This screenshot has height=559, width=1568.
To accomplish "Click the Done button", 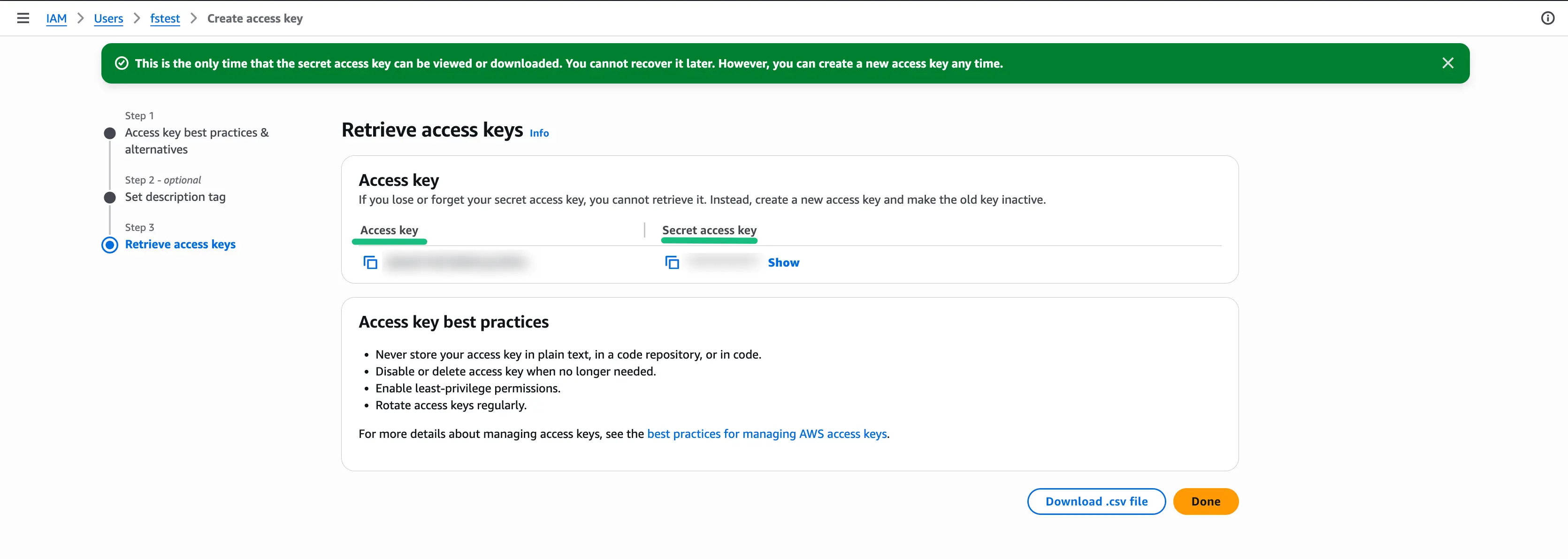I will coord(1206,501).
